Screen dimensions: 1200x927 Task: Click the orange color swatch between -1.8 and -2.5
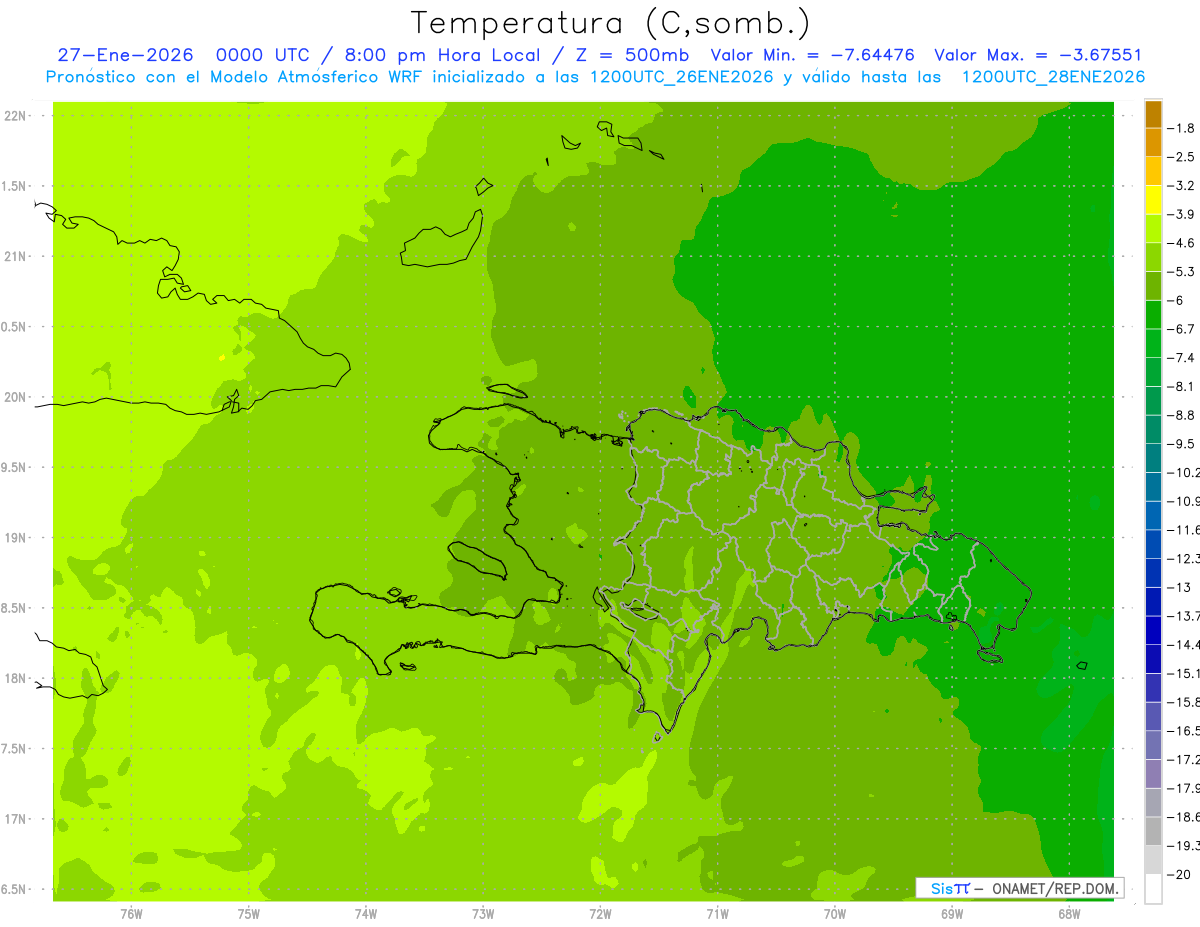[x=1153, y=143]
